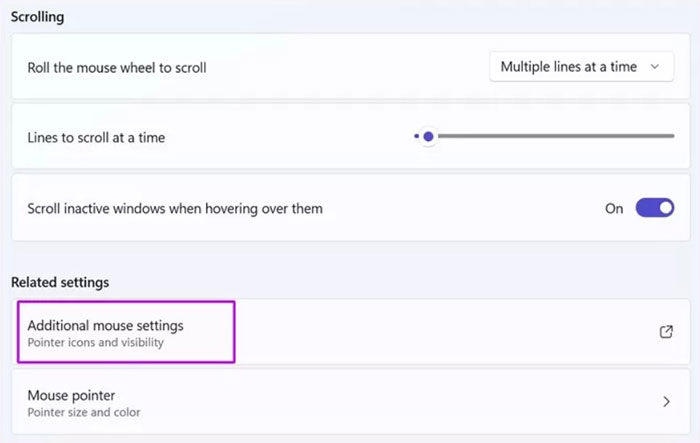Image resolution: width=700 pixels, height=443 pixels.
Task: Click the Pointer icons and visibility subtitle
Action: 95,343
